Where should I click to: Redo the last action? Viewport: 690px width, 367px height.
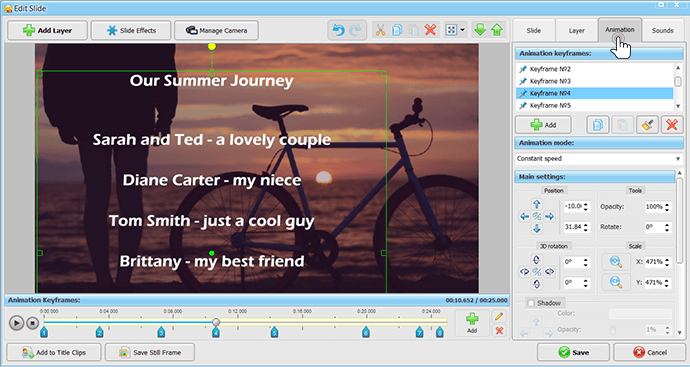pyautogui.click(x=355, y=30)
